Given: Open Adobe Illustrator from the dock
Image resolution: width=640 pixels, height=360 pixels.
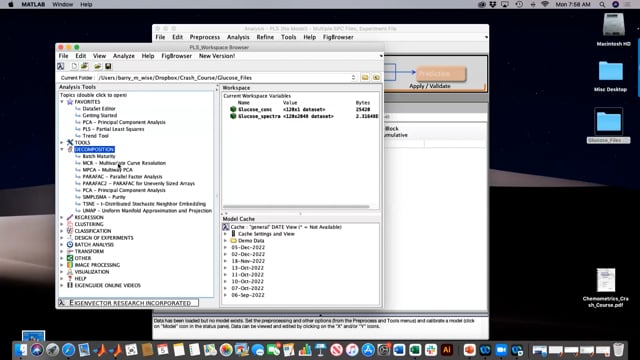Looking at the screenshot, I should [447, 350].
